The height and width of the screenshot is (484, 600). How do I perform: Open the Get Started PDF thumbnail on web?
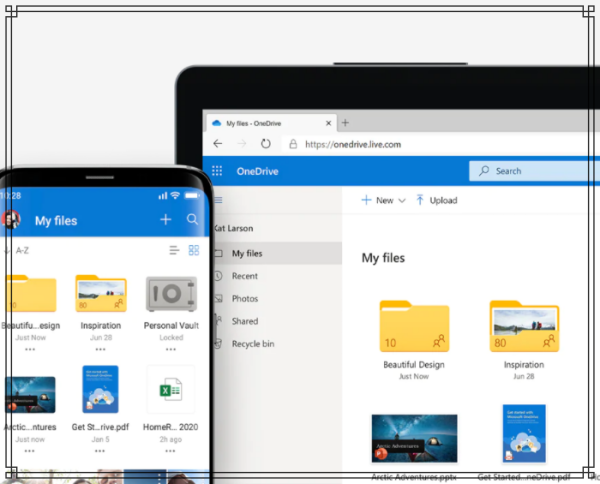coord(524,433)
